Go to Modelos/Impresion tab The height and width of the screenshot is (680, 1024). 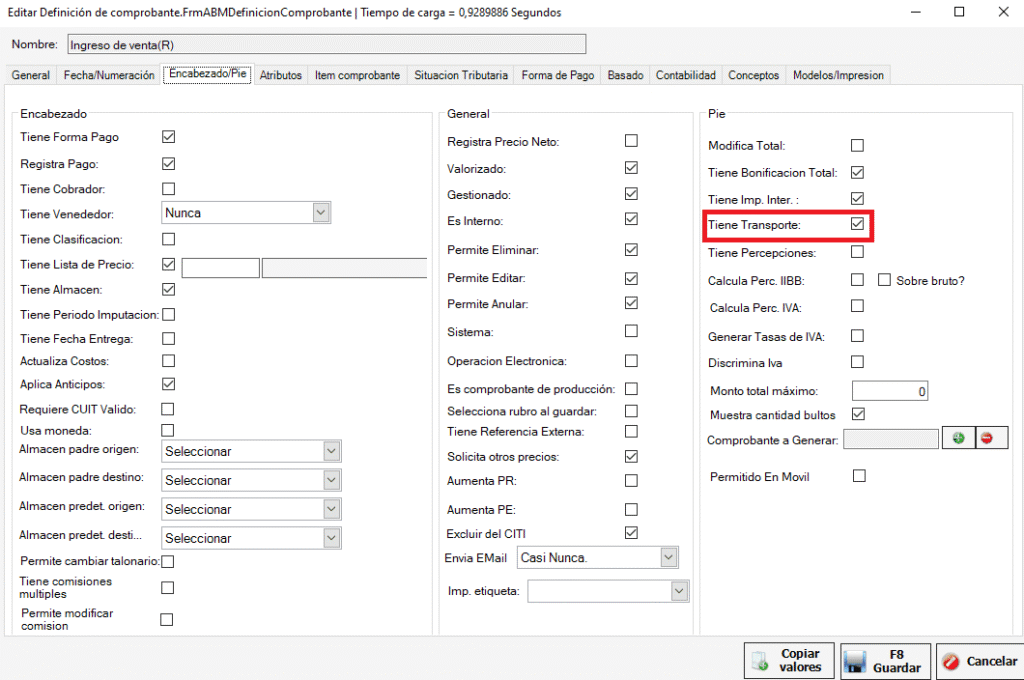pos(837,75)
